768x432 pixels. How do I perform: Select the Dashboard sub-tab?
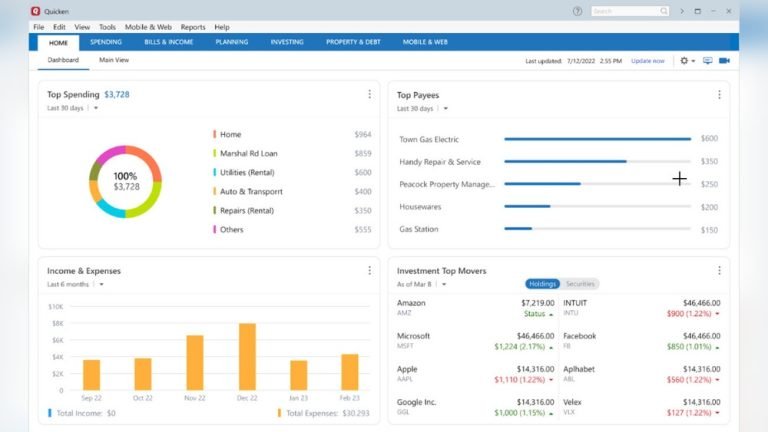point(63,60)
